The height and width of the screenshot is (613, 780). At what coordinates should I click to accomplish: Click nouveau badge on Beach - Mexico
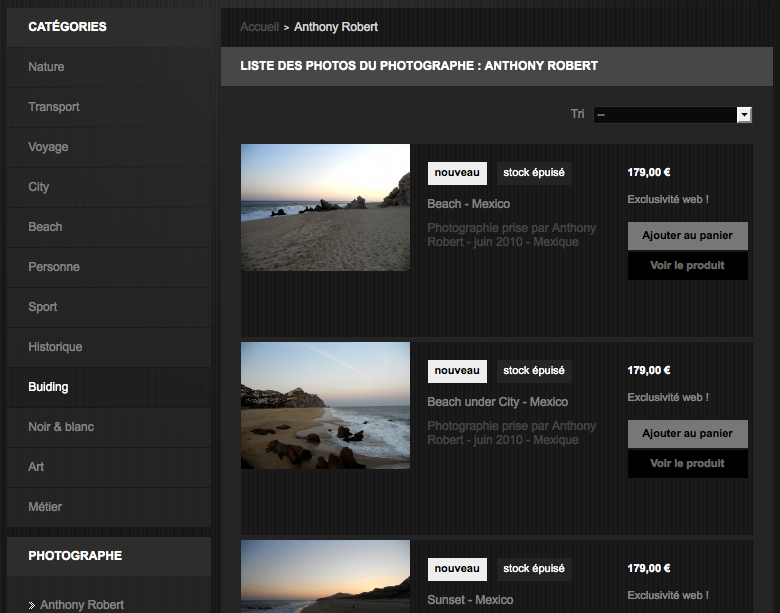point(457,173)
